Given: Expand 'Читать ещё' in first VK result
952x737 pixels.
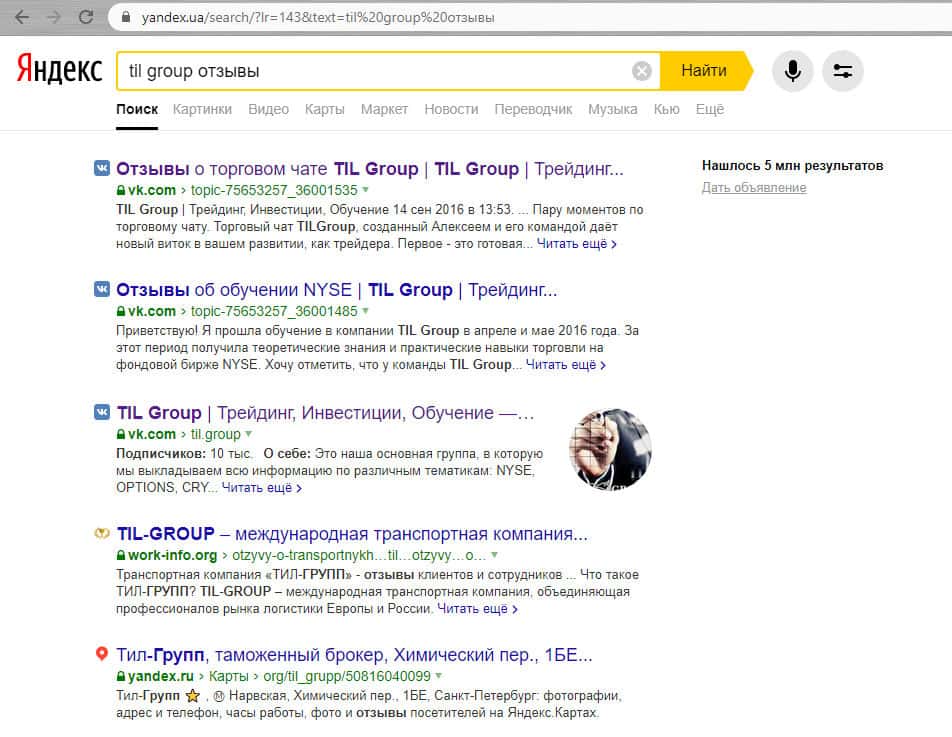Looking at the screenshot, I should (577, 244).
